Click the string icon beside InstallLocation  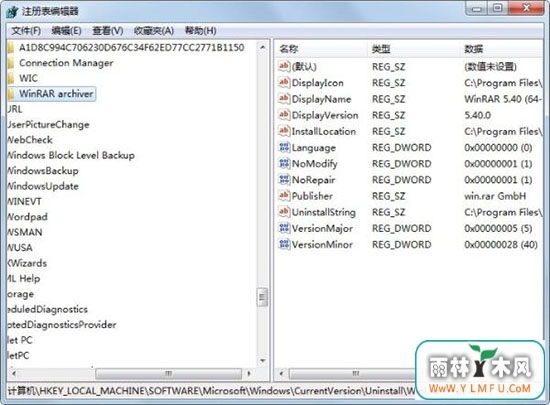point(284,131)
